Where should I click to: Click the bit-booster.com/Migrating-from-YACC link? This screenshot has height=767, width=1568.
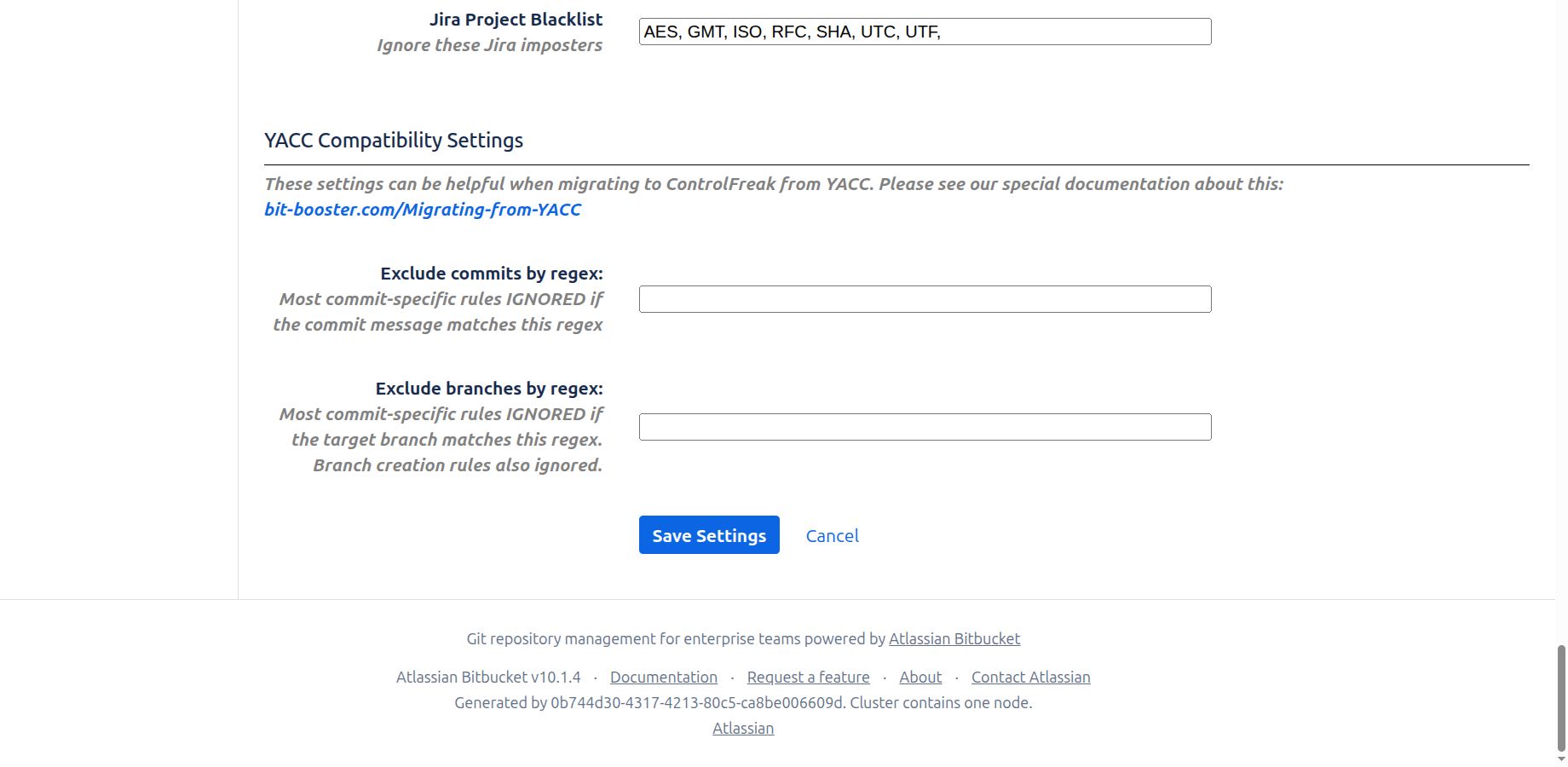[x=423, y=209]
